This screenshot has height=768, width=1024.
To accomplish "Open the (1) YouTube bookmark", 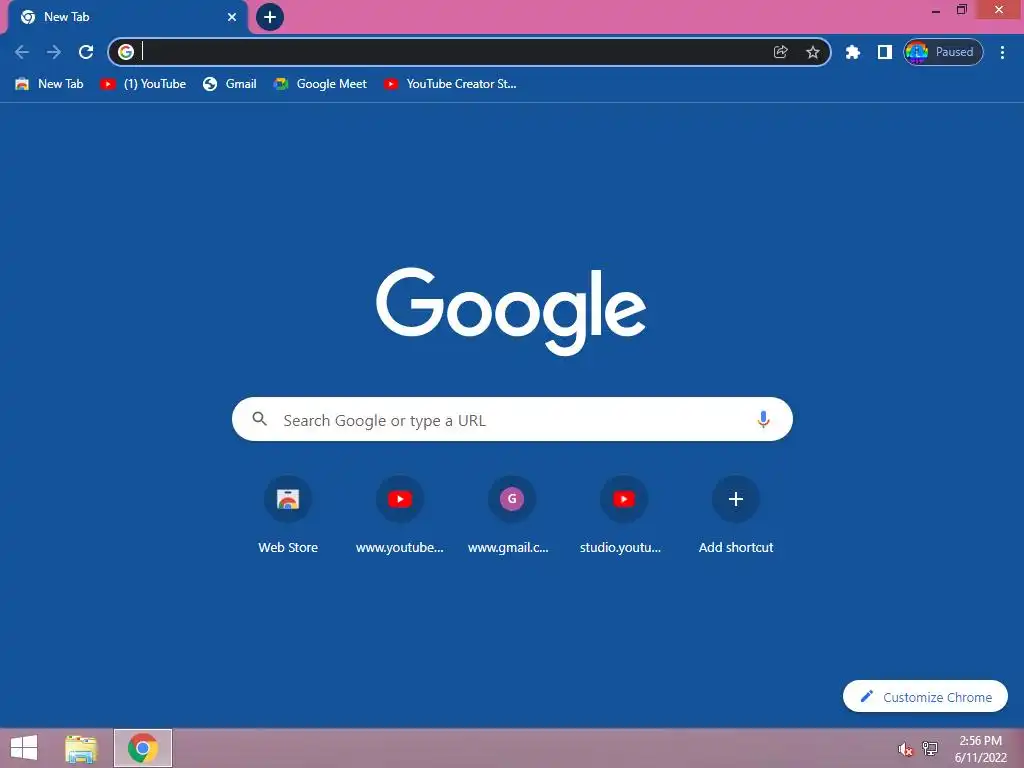I will coord(143,84).
